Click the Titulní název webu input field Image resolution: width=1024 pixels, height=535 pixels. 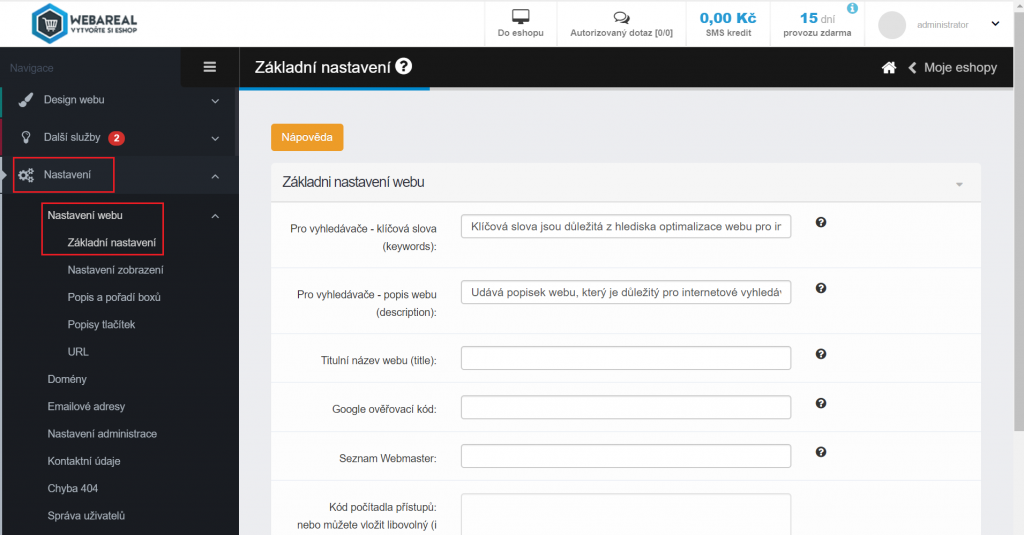pyautogui.click(x=625, y=358)
